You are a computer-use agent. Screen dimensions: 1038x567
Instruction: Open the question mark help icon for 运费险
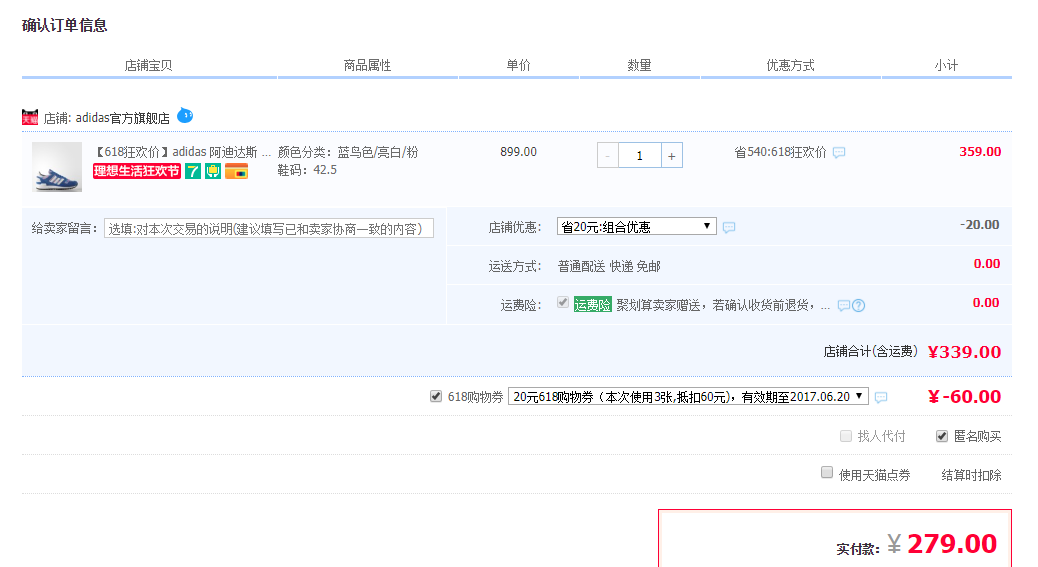(859, 306)
